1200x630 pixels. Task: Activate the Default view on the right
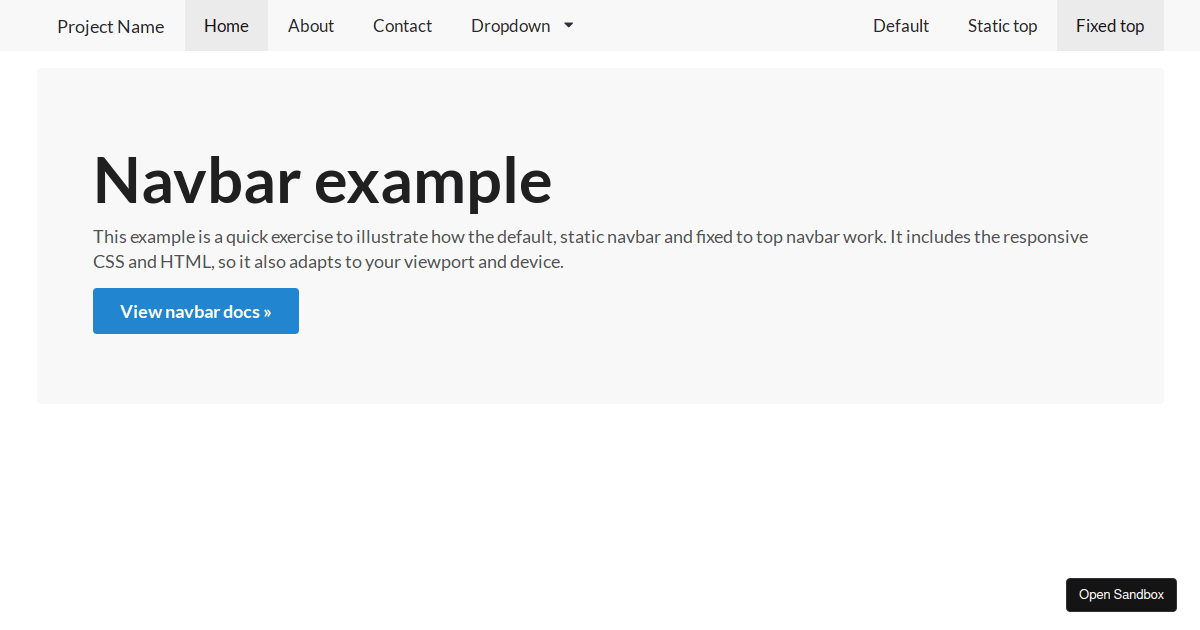(900, 25)
